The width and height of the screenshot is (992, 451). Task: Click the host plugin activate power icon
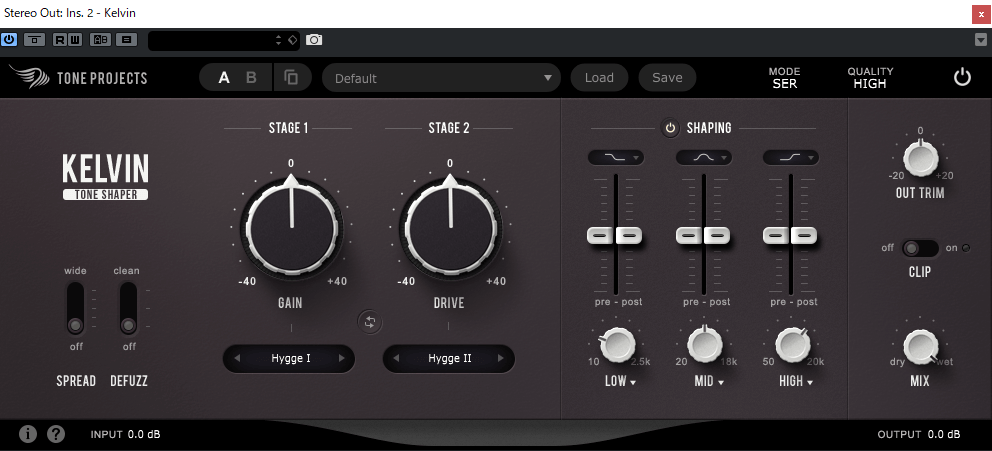10,40
